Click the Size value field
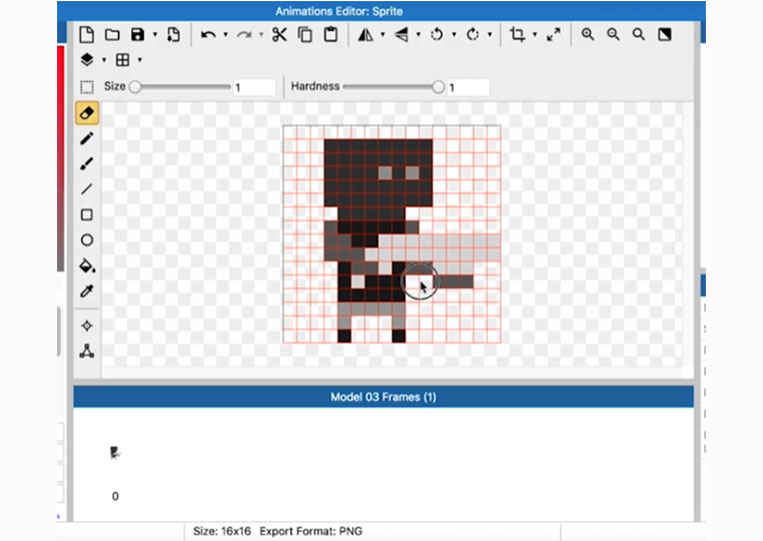763x541 pixels. (254, 88)
